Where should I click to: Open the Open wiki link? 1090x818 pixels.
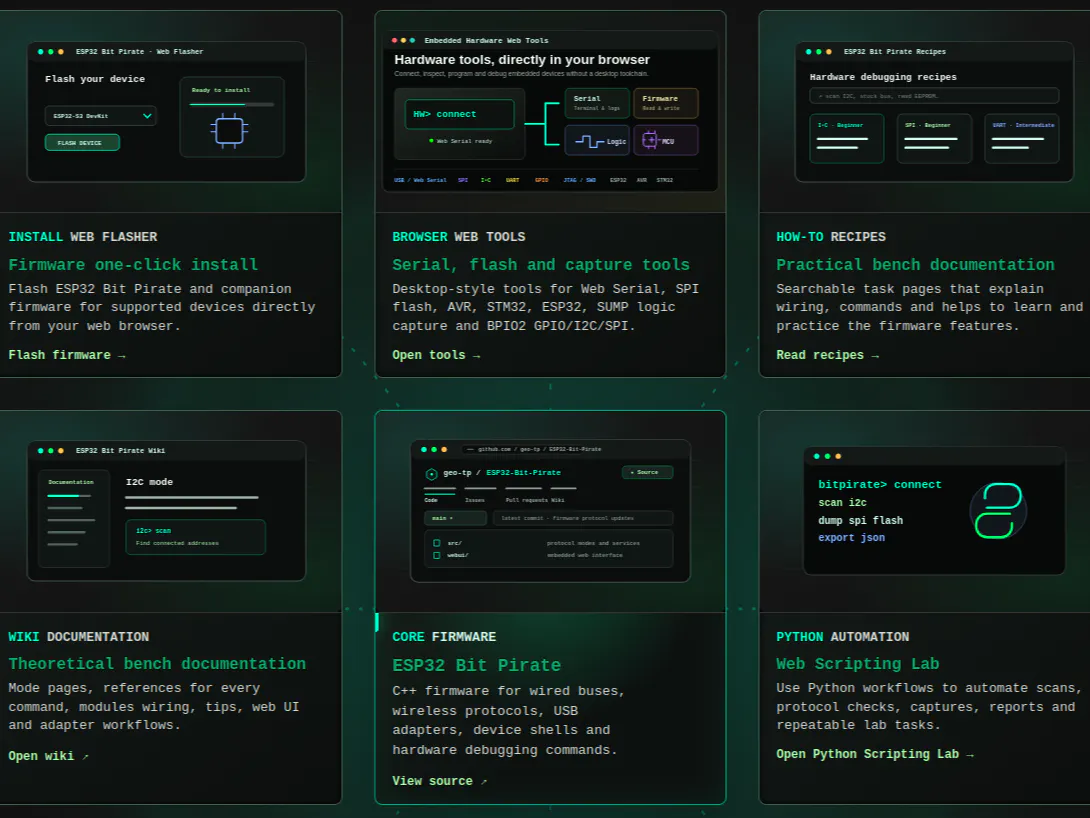(x=48, y=756)
